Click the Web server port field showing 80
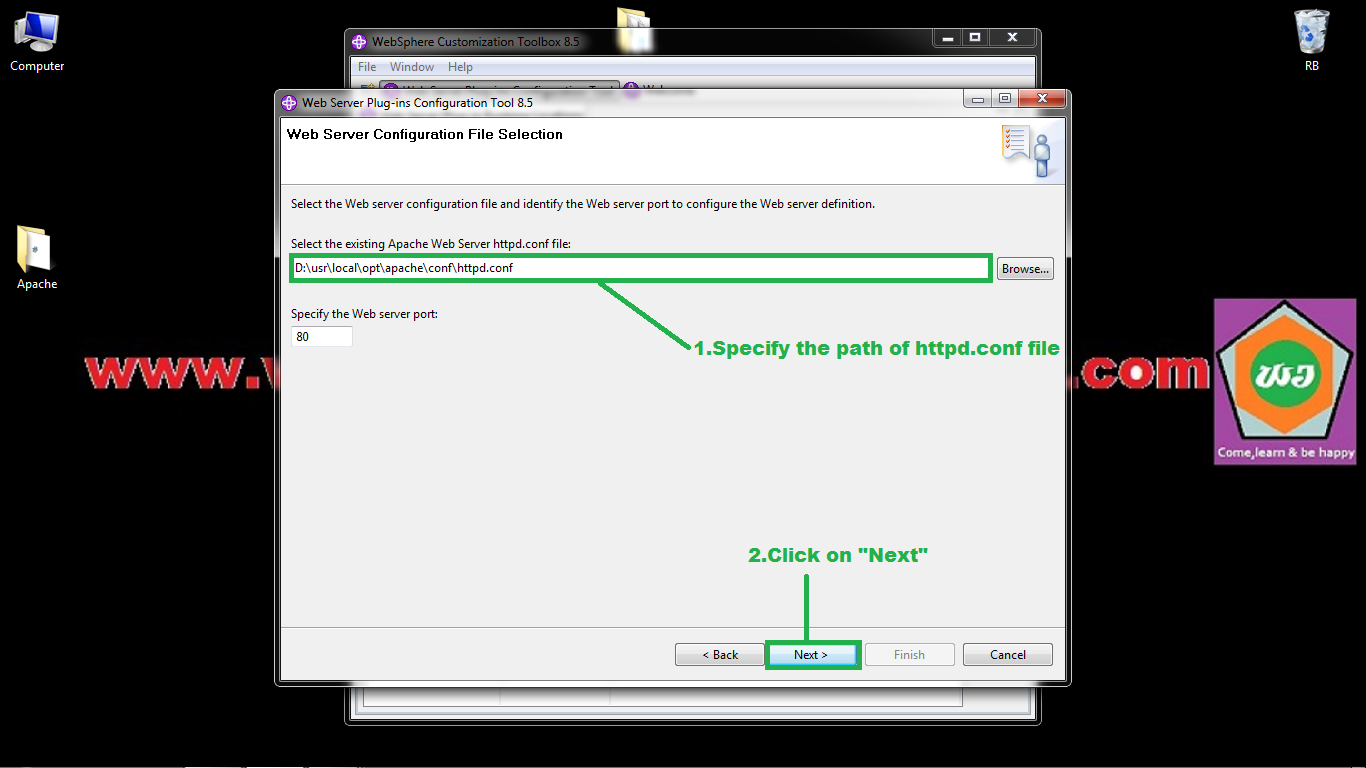This screenshot has height=768, width=1366. point(321,337)
